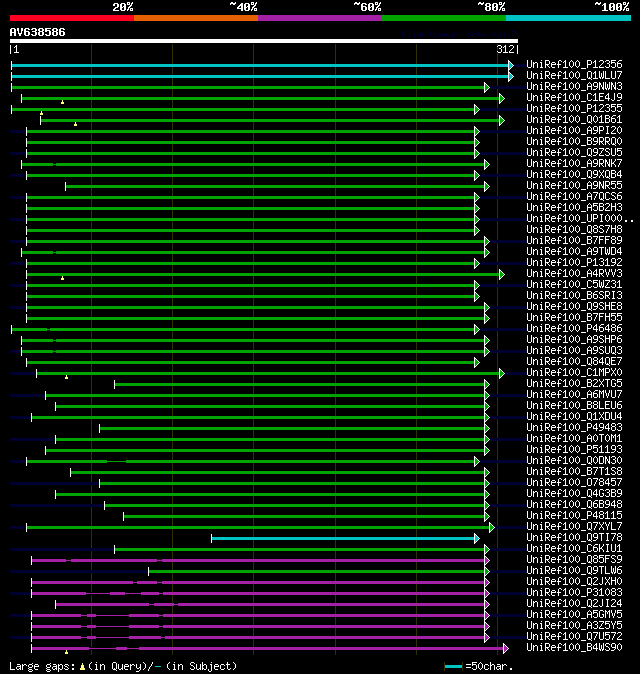
Task: Click the yellow gap marker under C1E4J9
Action: point(62,102)
